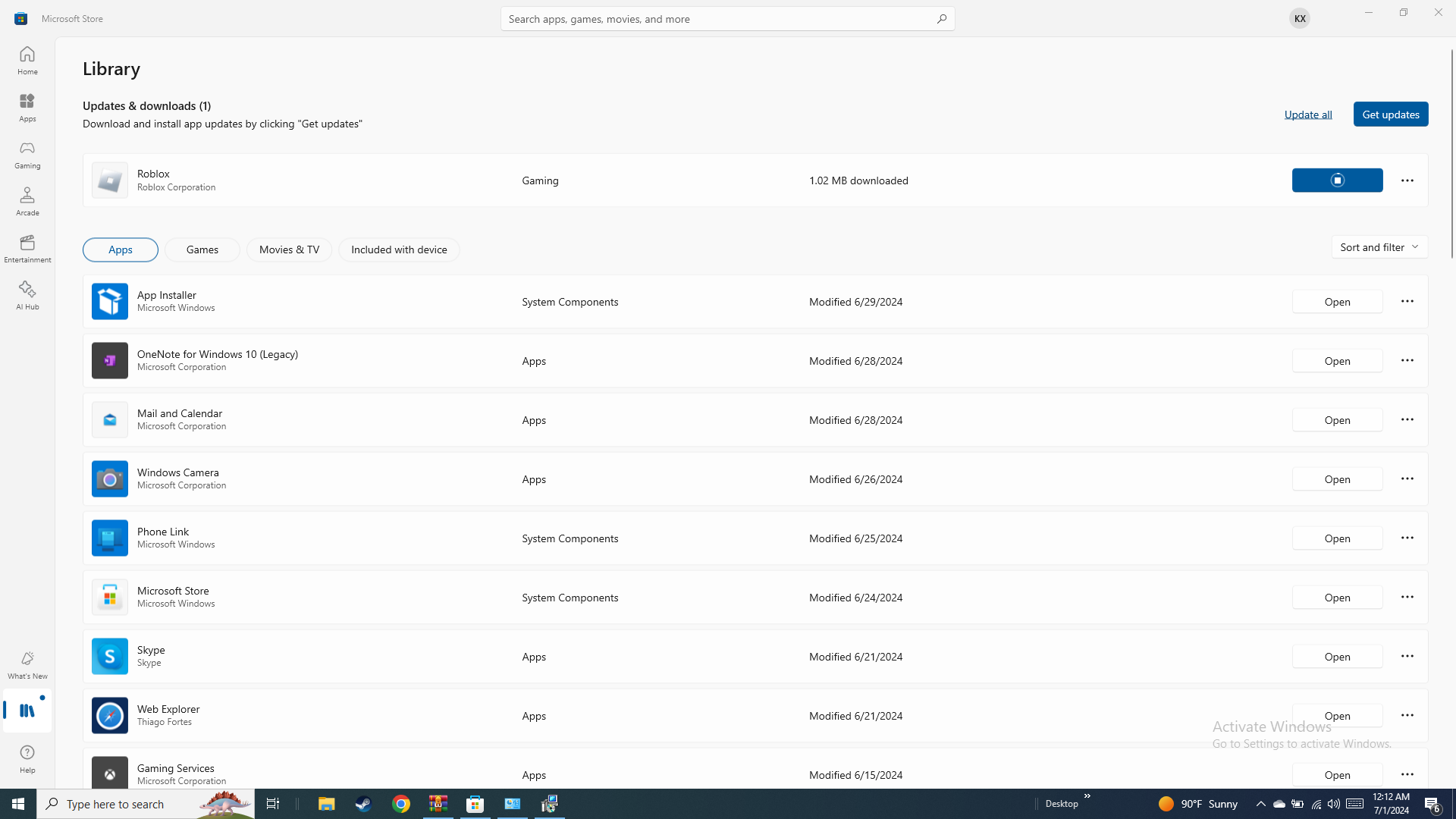Open Task View on the taskbar

click(x=273, y=804)
